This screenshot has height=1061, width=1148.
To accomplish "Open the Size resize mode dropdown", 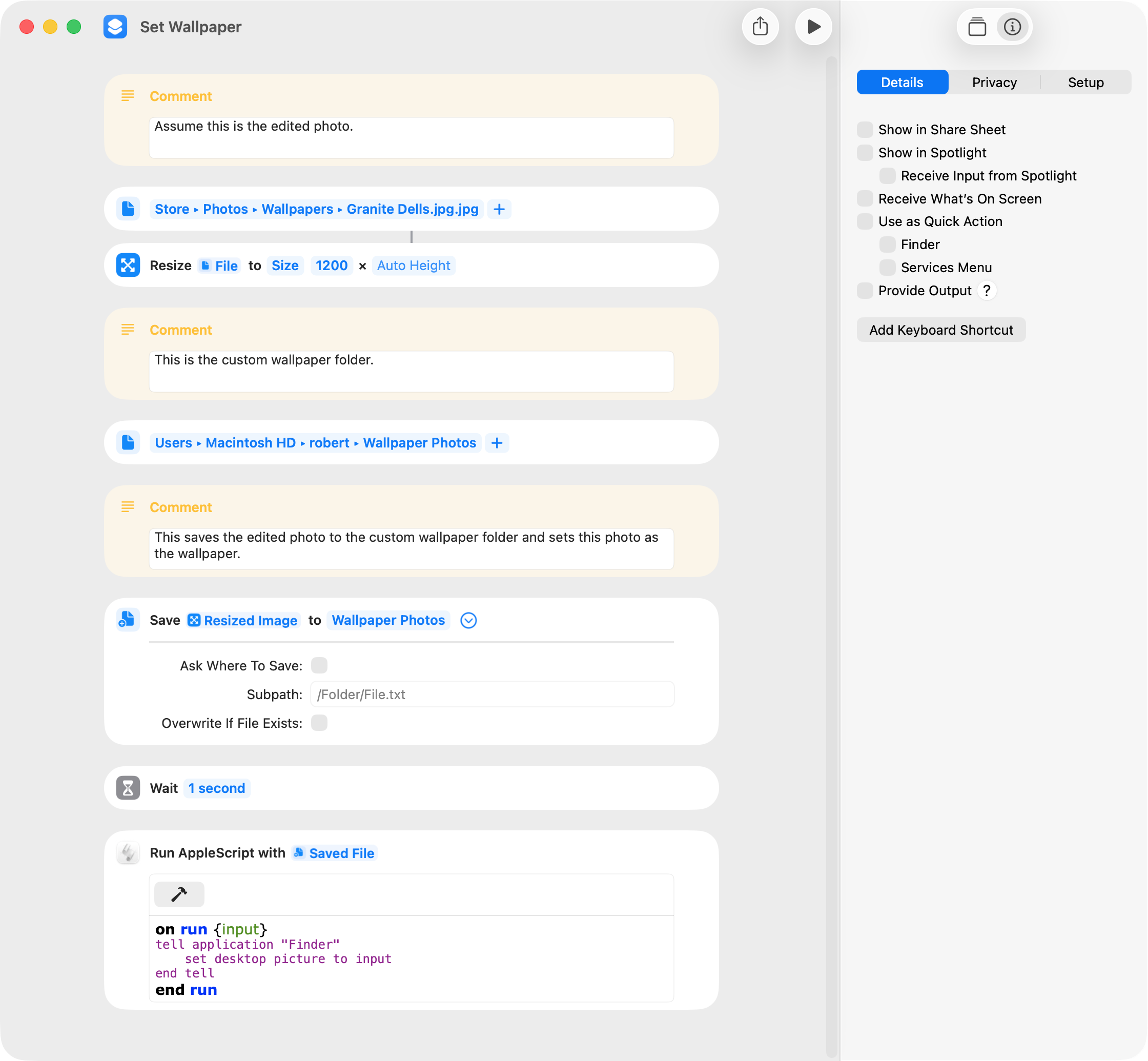I will tap(285, 266).
